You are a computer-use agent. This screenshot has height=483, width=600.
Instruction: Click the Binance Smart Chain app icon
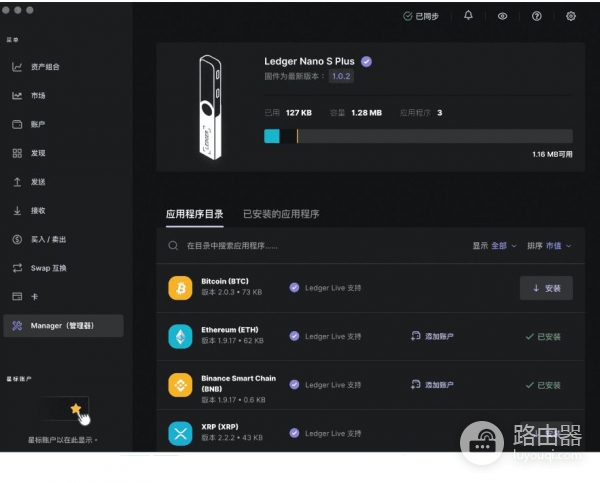click(180, 385)
